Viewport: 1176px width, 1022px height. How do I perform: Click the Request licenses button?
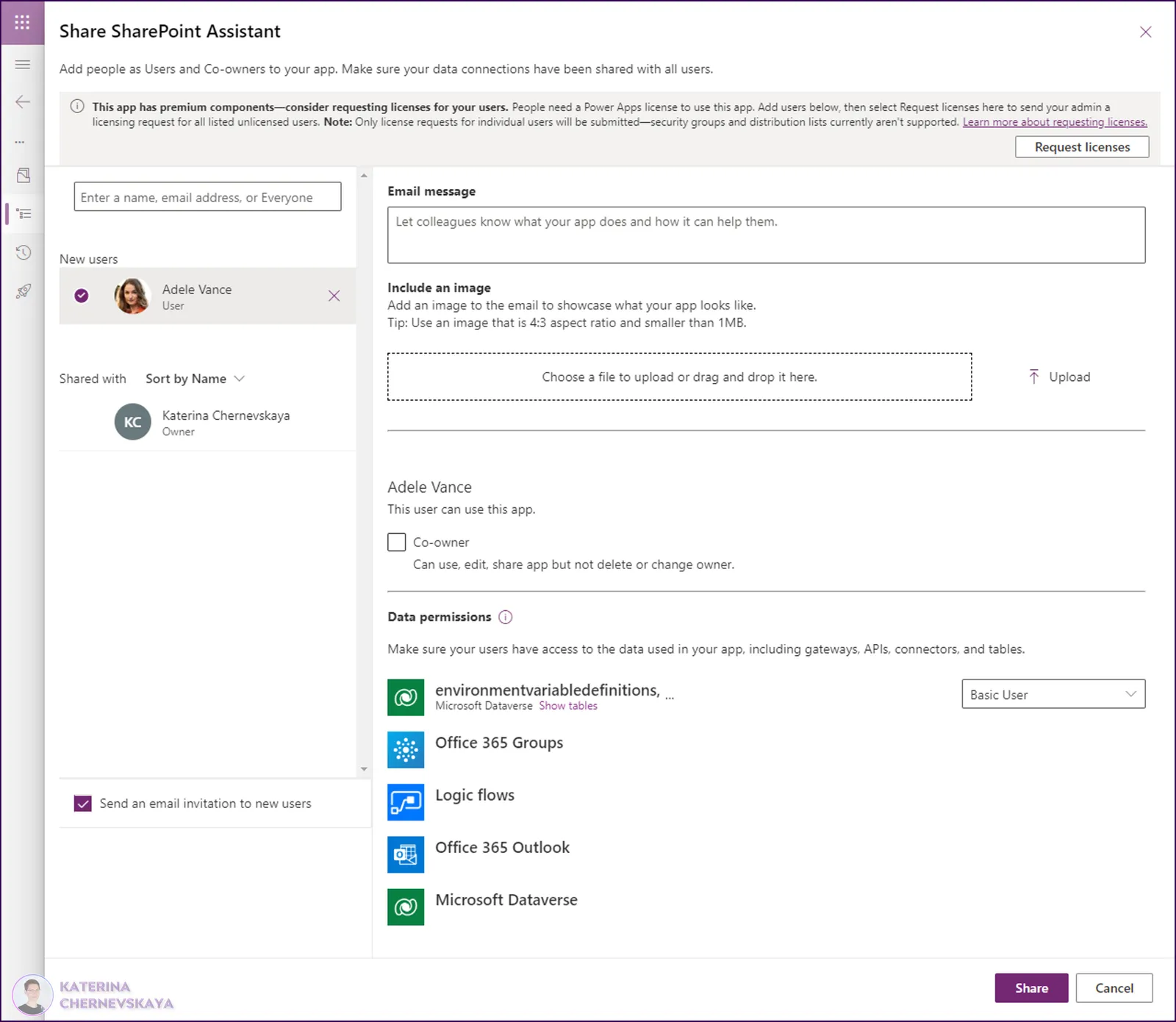(1082, 147)
